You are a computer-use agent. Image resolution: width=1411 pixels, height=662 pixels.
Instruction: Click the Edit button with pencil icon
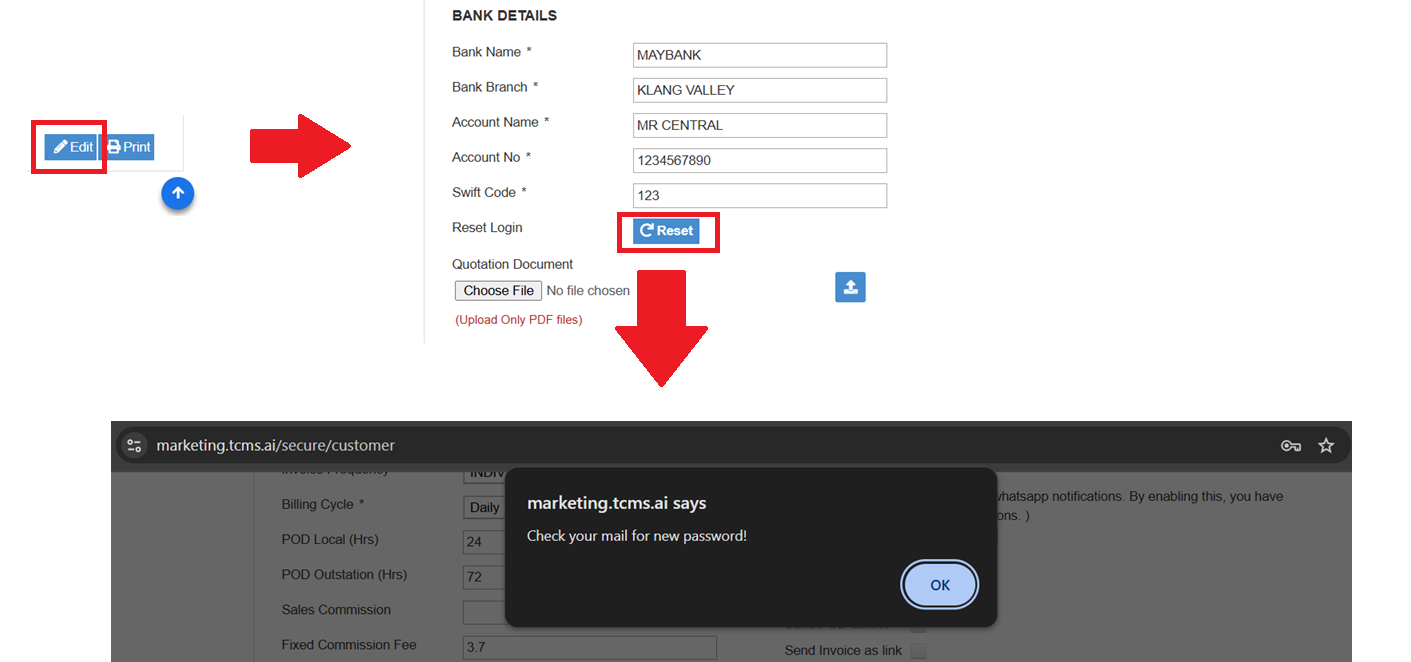pos(71,147)
